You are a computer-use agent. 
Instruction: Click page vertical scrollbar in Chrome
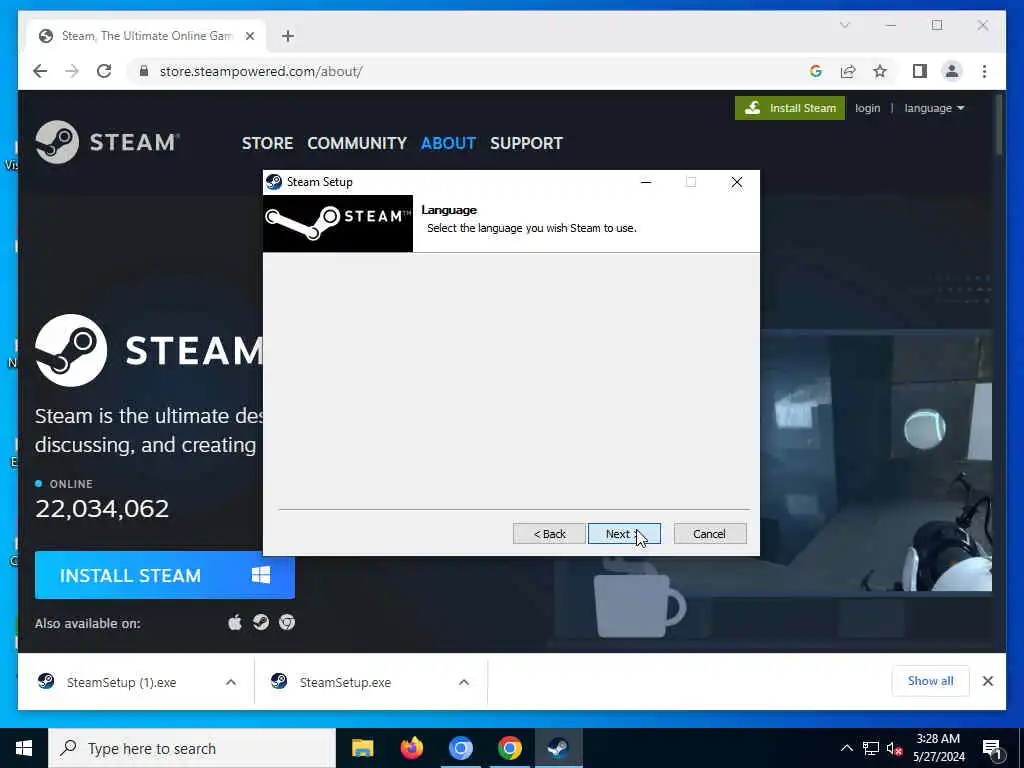[999, 125]
